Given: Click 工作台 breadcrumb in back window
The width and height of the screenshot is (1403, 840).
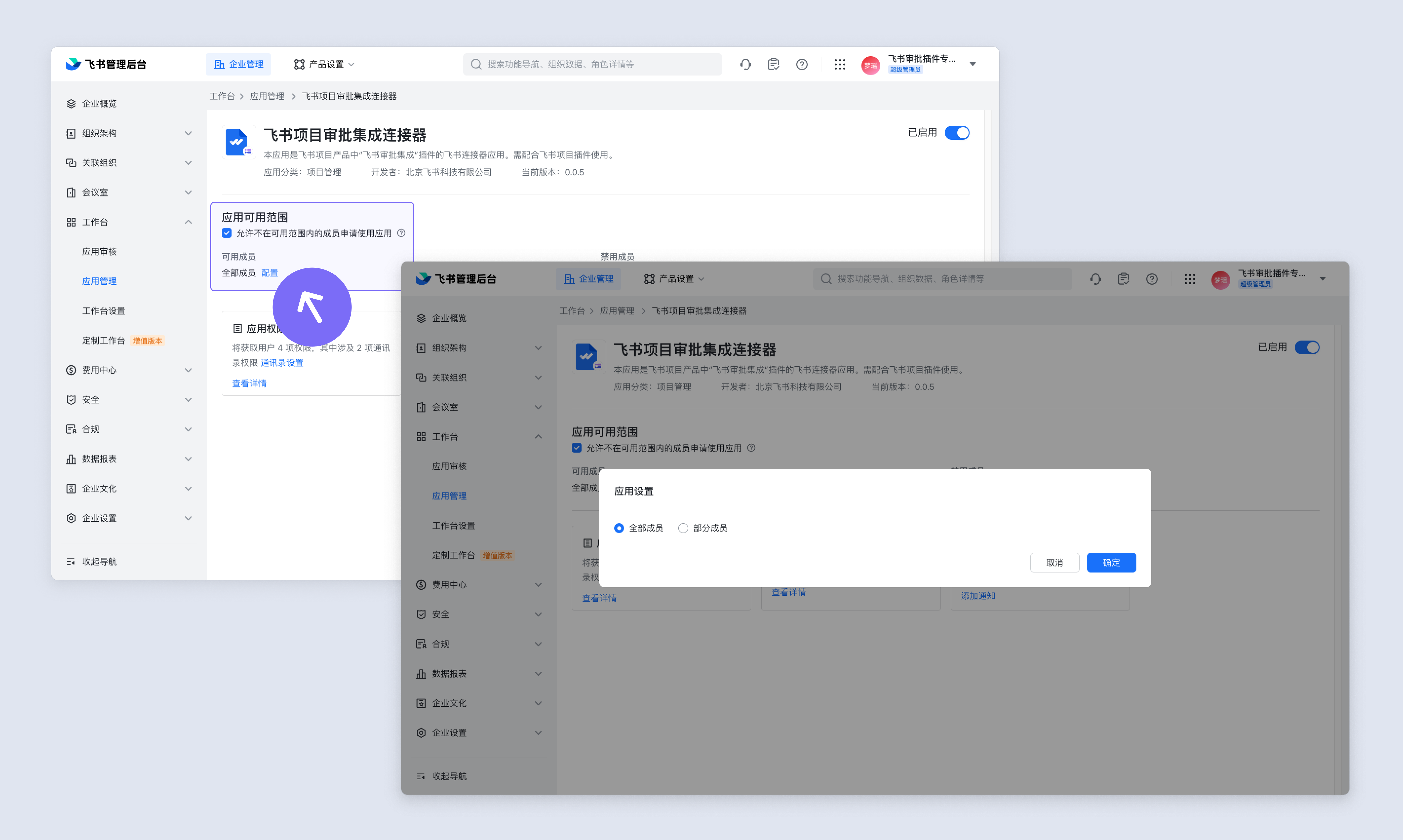Looking at the screenshot, I should coord(222,96).
